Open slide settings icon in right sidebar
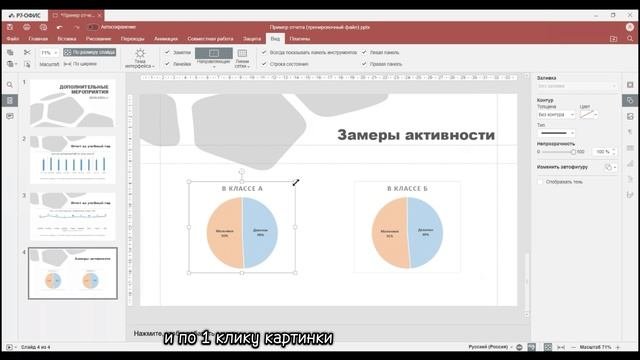640x360 pixels. 630,84
